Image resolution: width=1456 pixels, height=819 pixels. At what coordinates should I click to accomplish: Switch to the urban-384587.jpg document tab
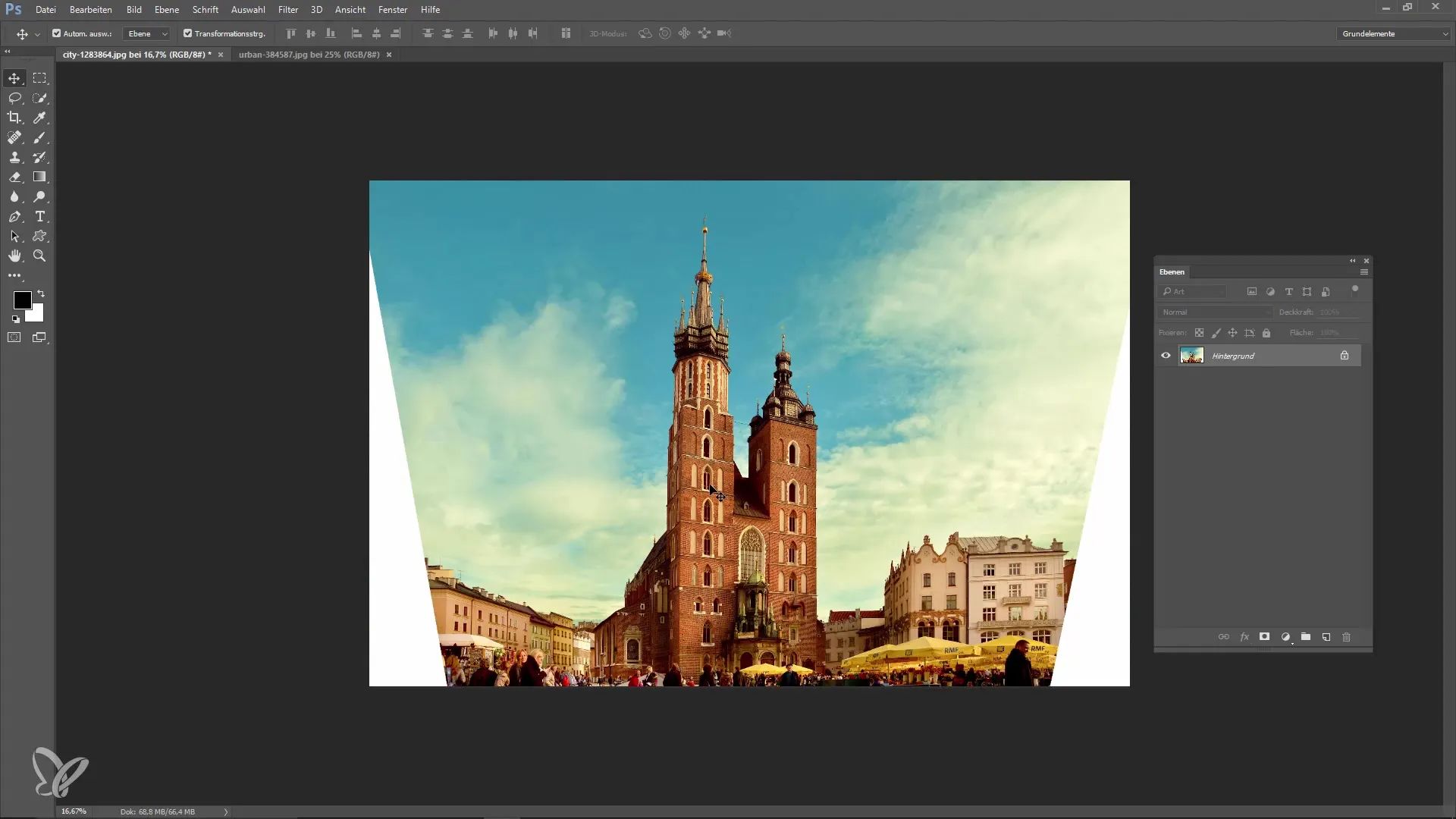309,55
